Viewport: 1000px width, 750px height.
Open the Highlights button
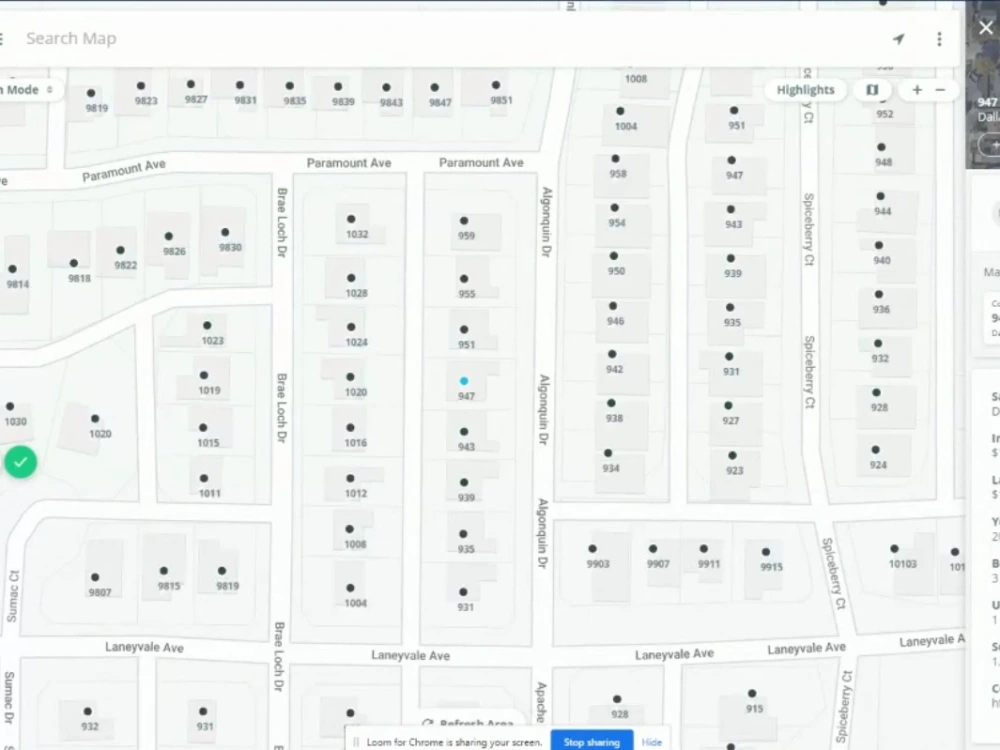tap(805, 90)
